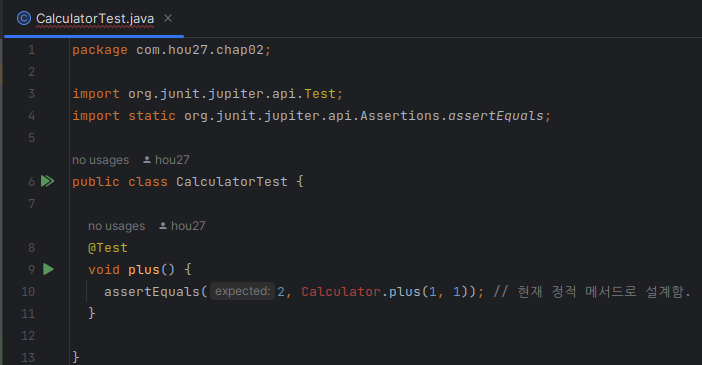This screenshot has height=365, width=702.
Task: Click the 'void' keyword on line 9
Action: pyautogui.click(x=104, y=270)
